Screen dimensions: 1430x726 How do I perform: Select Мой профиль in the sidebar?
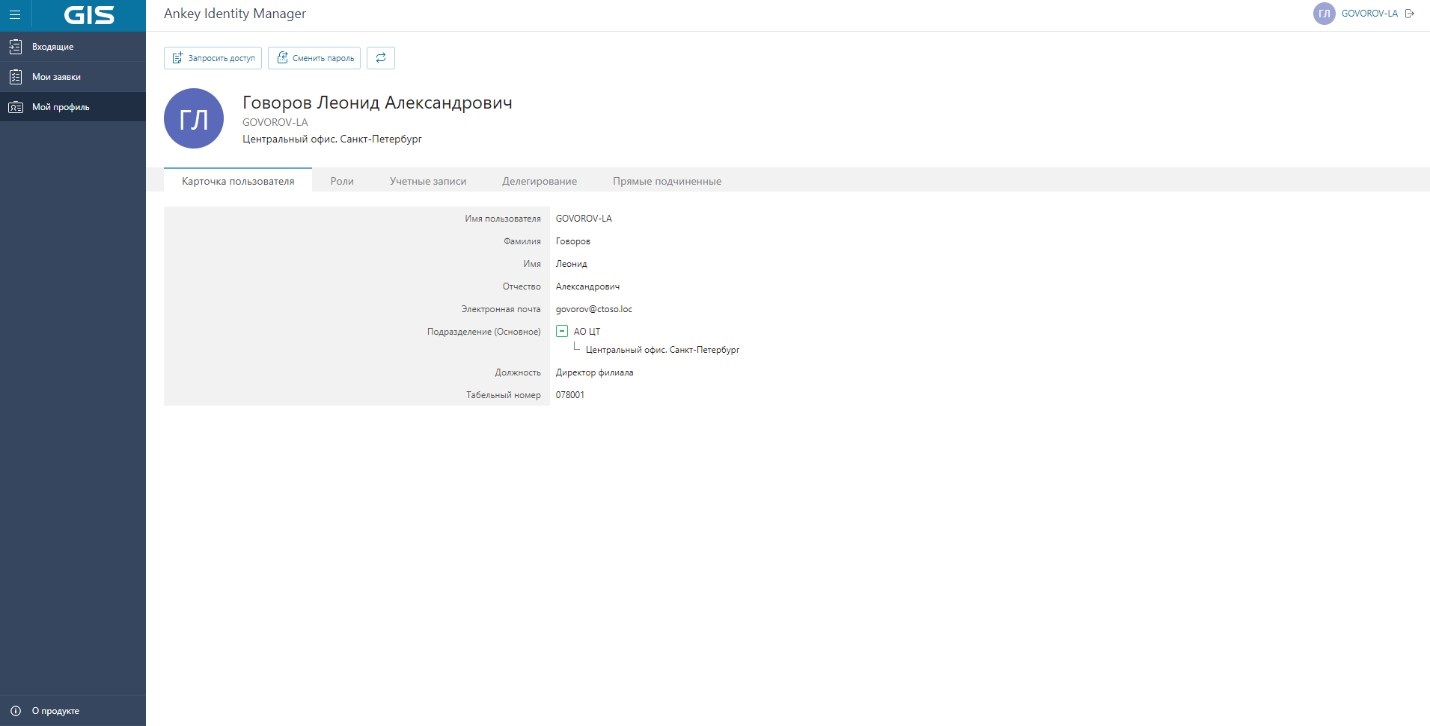coord(73,107)
